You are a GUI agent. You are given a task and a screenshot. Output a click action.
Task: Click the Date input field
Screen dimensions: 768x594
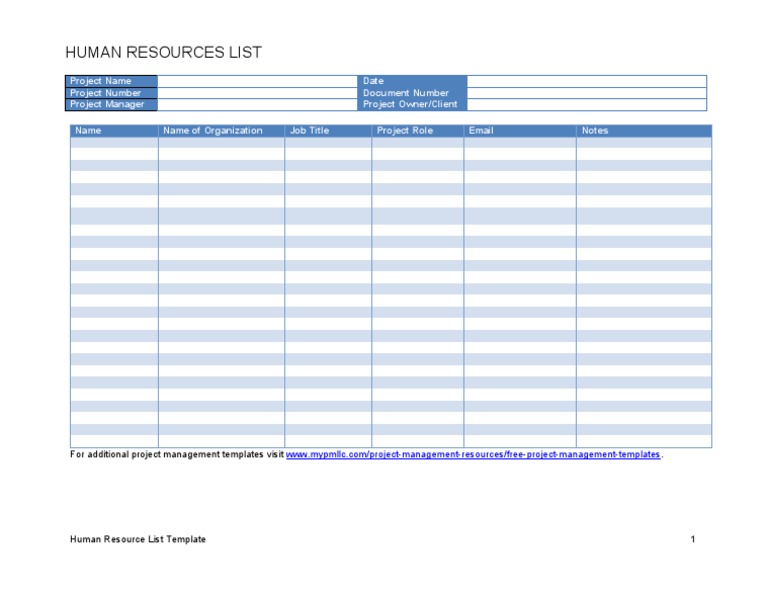pyautogui.click(x=586, y=81)
